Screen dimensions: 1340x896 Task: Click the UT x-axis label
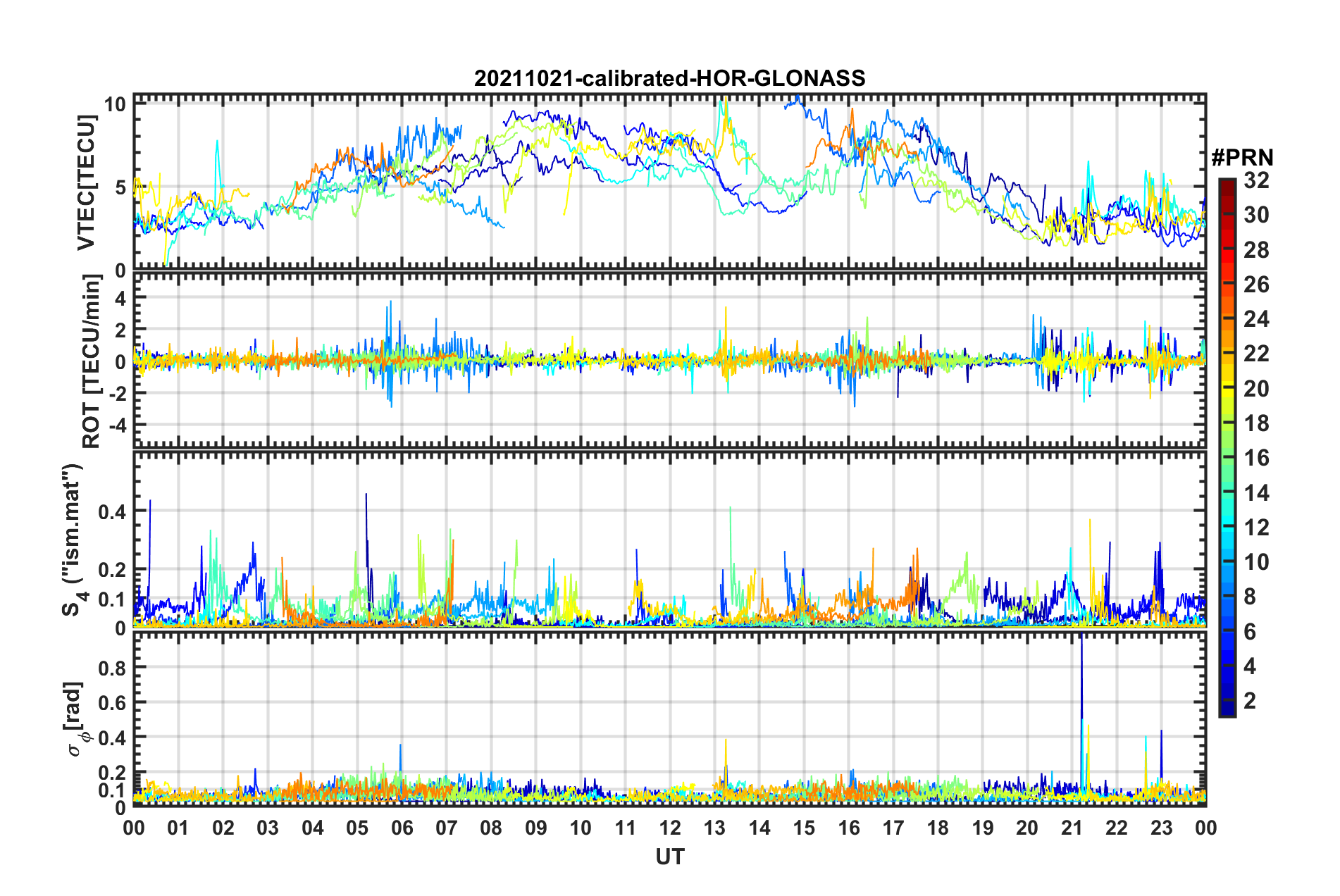[669, 857]
